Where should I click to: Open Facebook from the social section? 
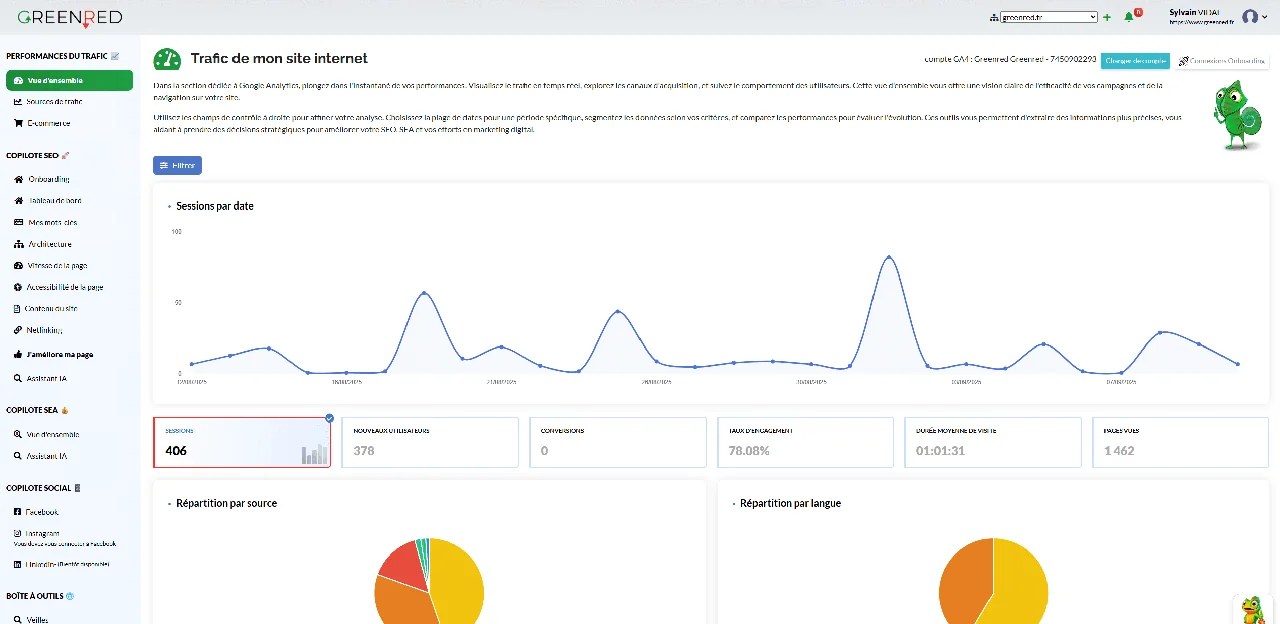coord(43,511)
